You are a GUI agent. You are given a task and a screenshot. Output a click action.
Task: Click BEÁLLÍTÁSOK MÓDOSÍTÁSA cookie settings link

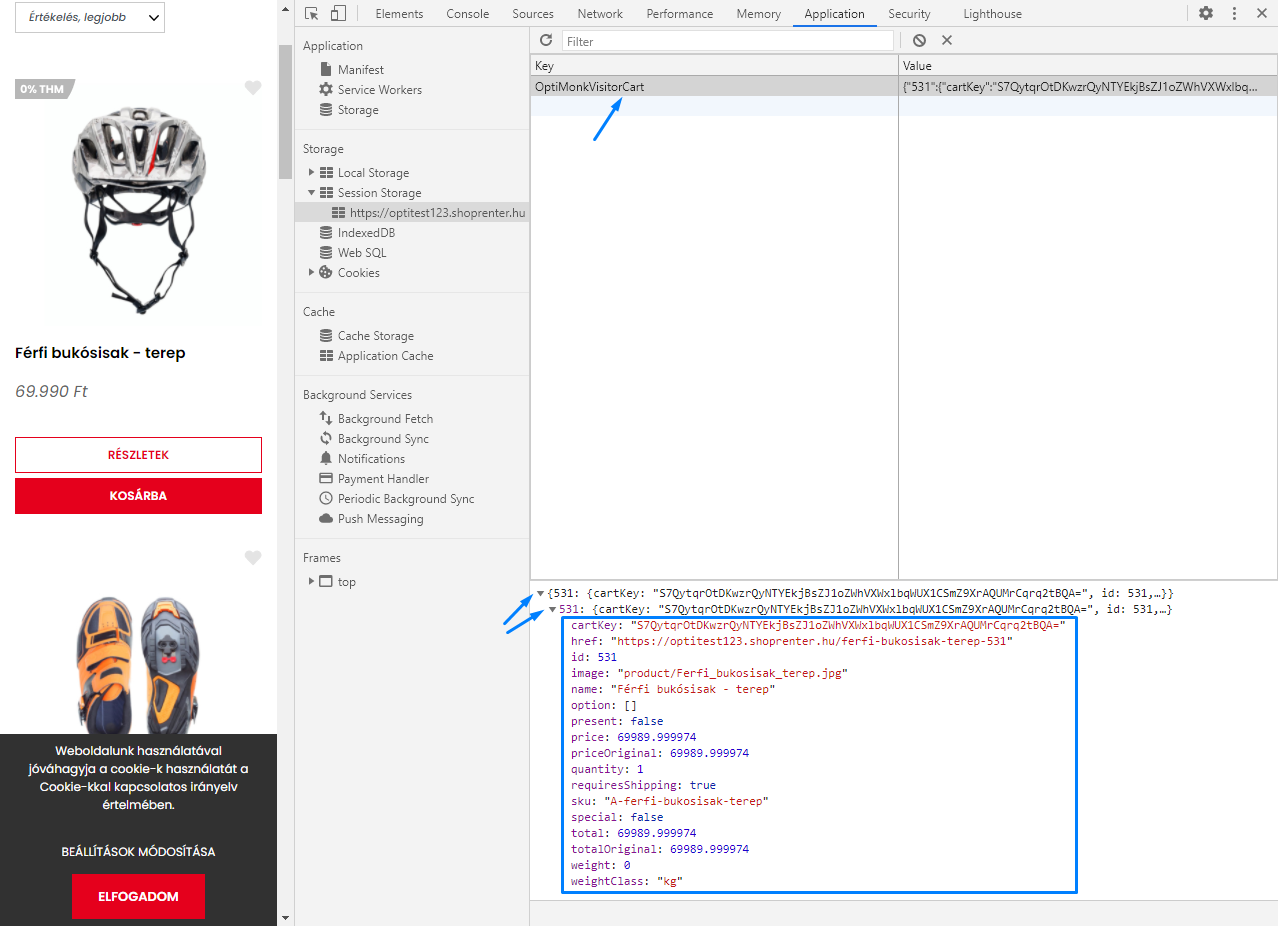[x=138, y=852]
